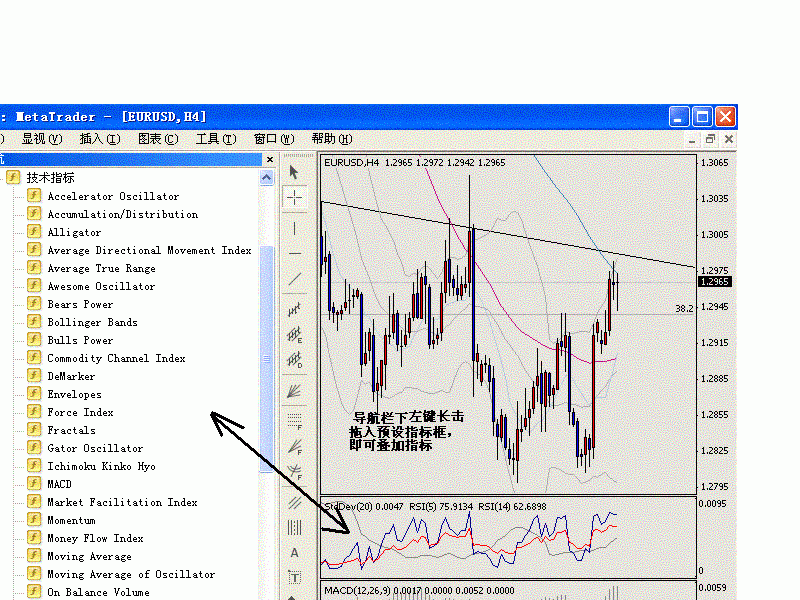
Task: Select the channel tool marked E
Action: click(x=294, y=335)
